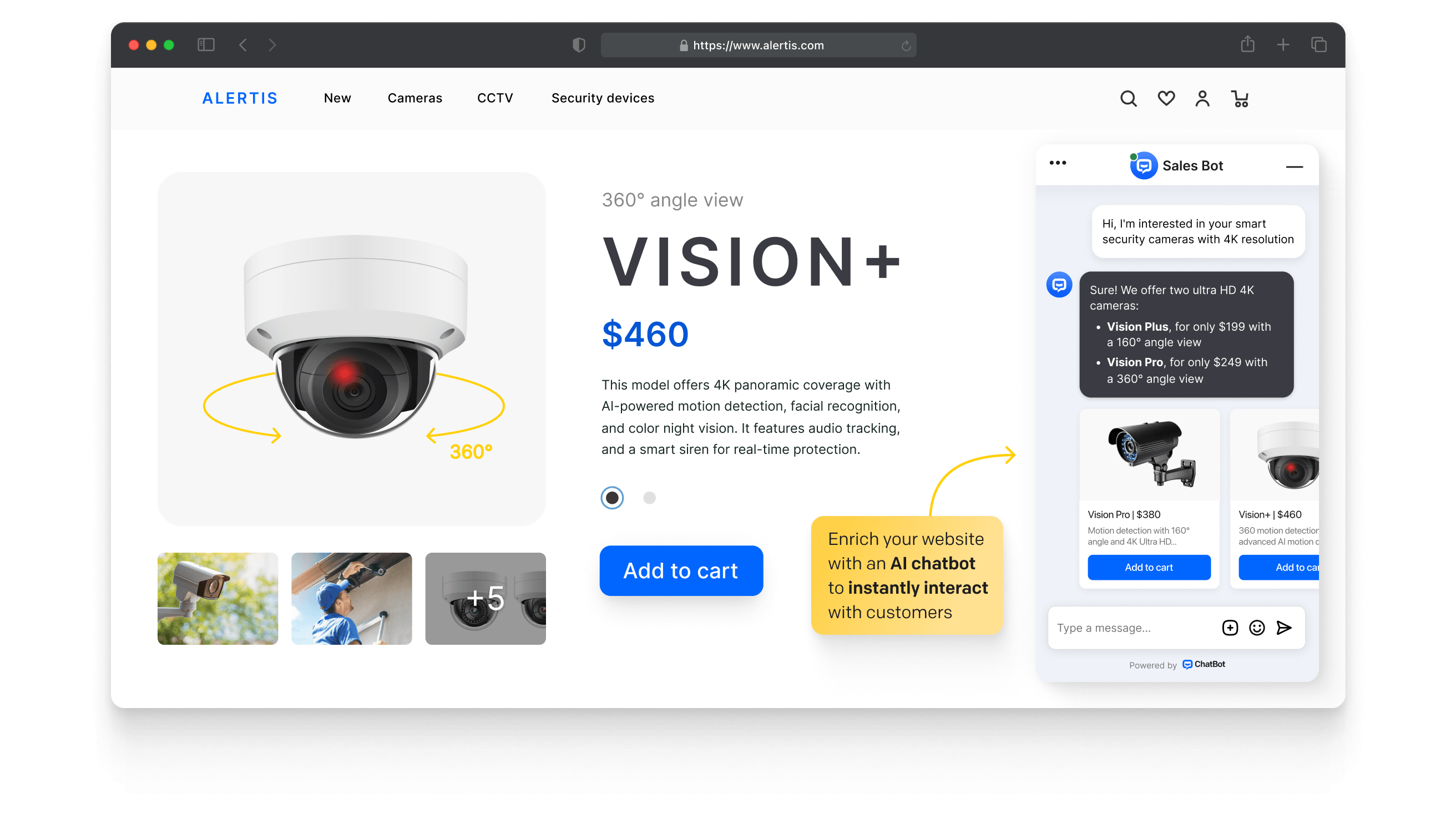The height and width of the screenshot is (829, 1456).
Task: Click the Cameras menu item
Action: pyautogui.click(x=414, y=97)
